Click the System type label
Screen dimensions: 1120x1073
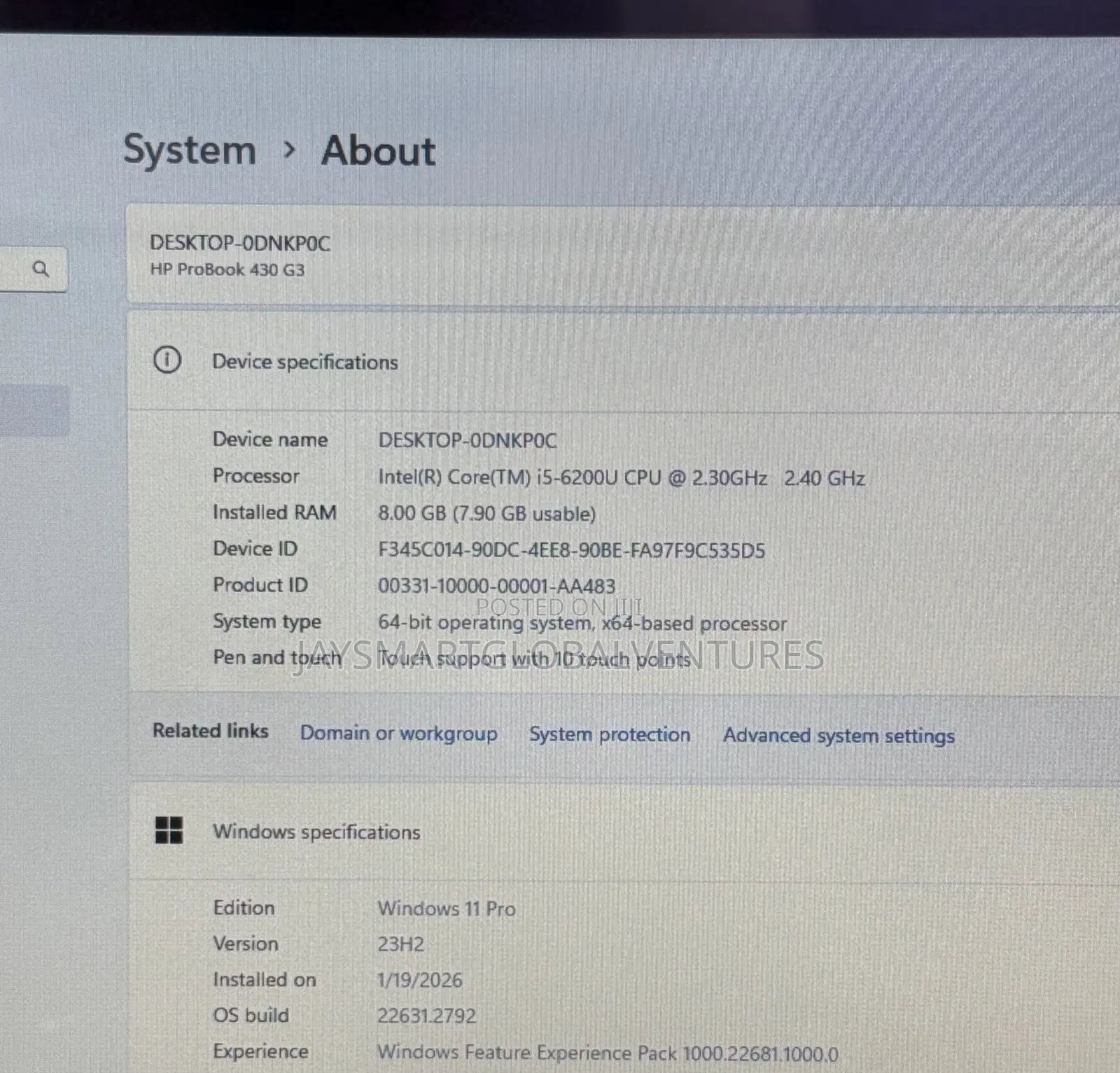pos(267,622)
